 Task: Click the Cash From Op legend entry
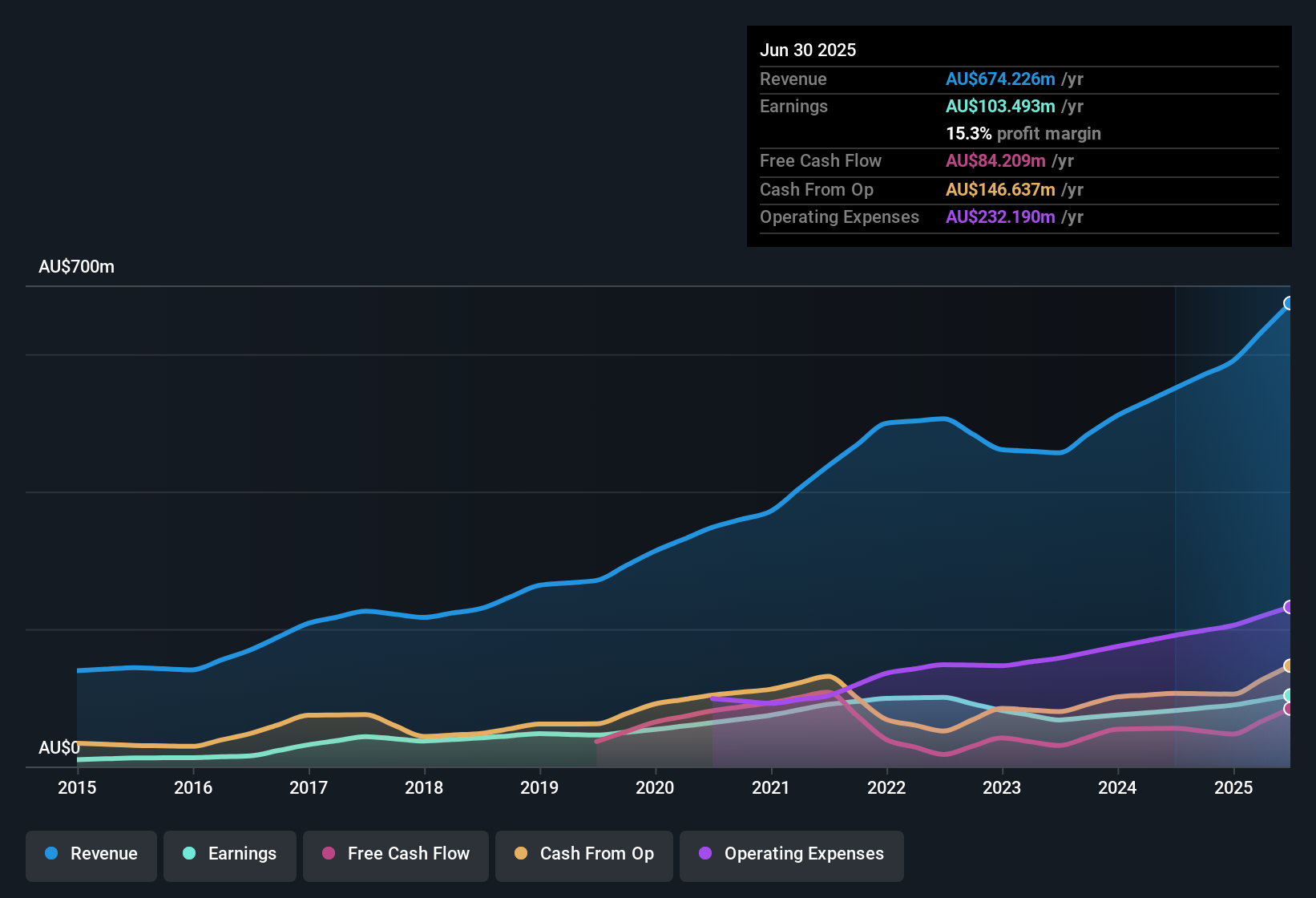[583, 854]
